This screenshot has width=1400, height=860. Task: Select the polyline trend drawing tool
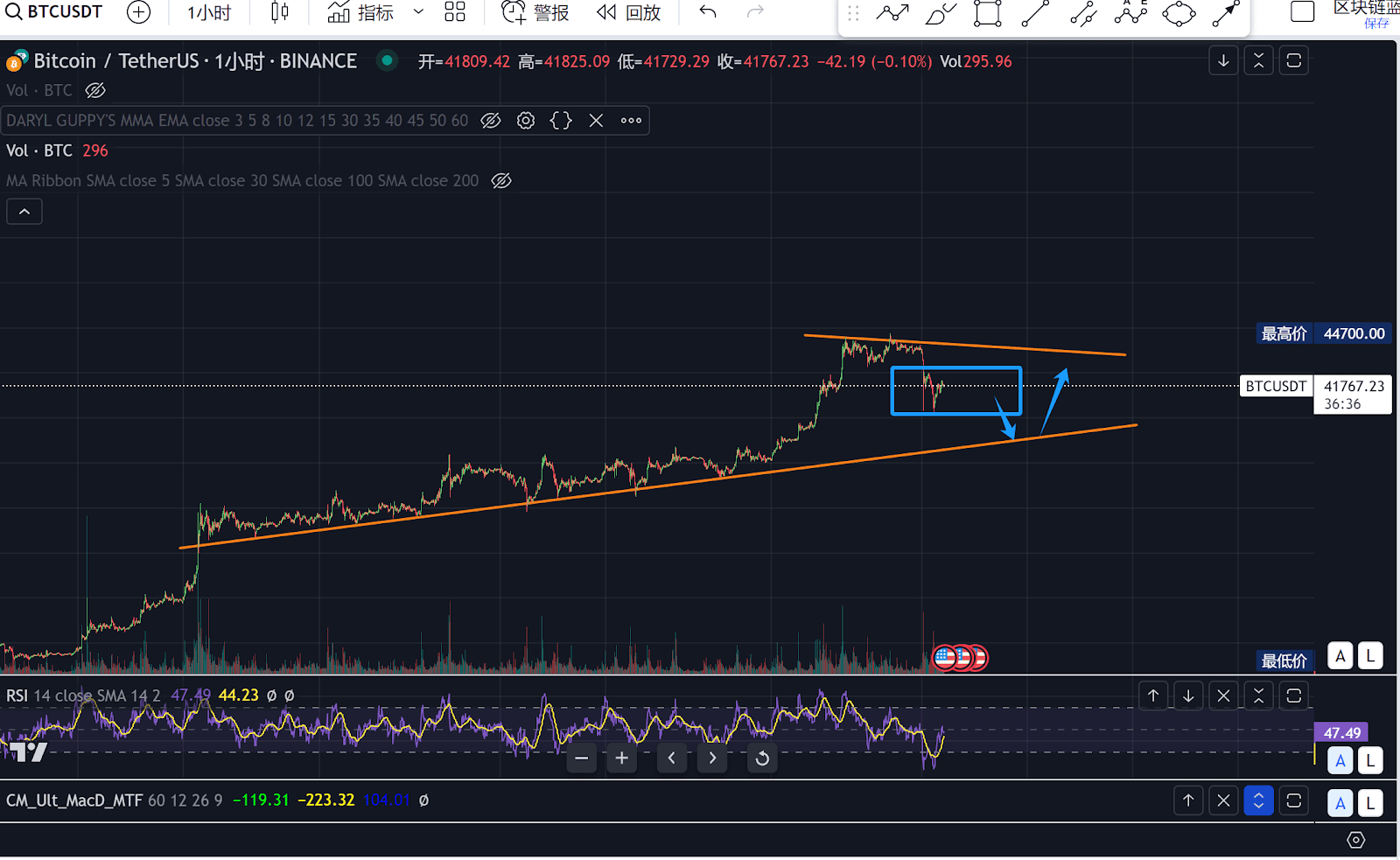(892, 13)
